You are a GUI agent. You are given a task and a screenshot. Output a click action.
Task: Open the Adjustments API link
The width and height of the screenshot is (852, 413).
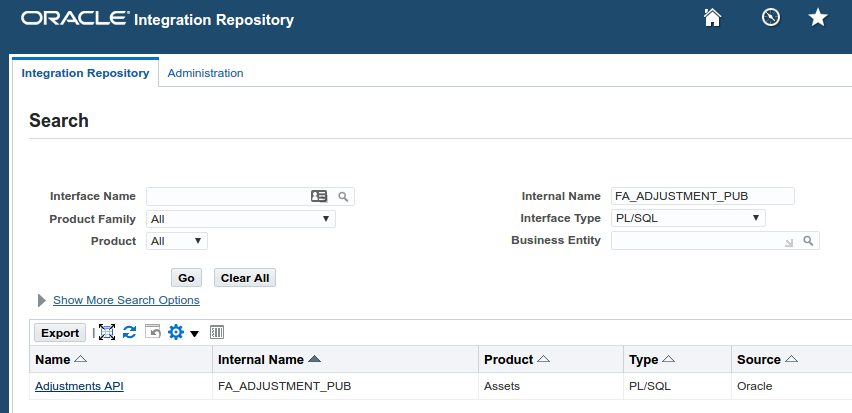click(x=79, y=386)
